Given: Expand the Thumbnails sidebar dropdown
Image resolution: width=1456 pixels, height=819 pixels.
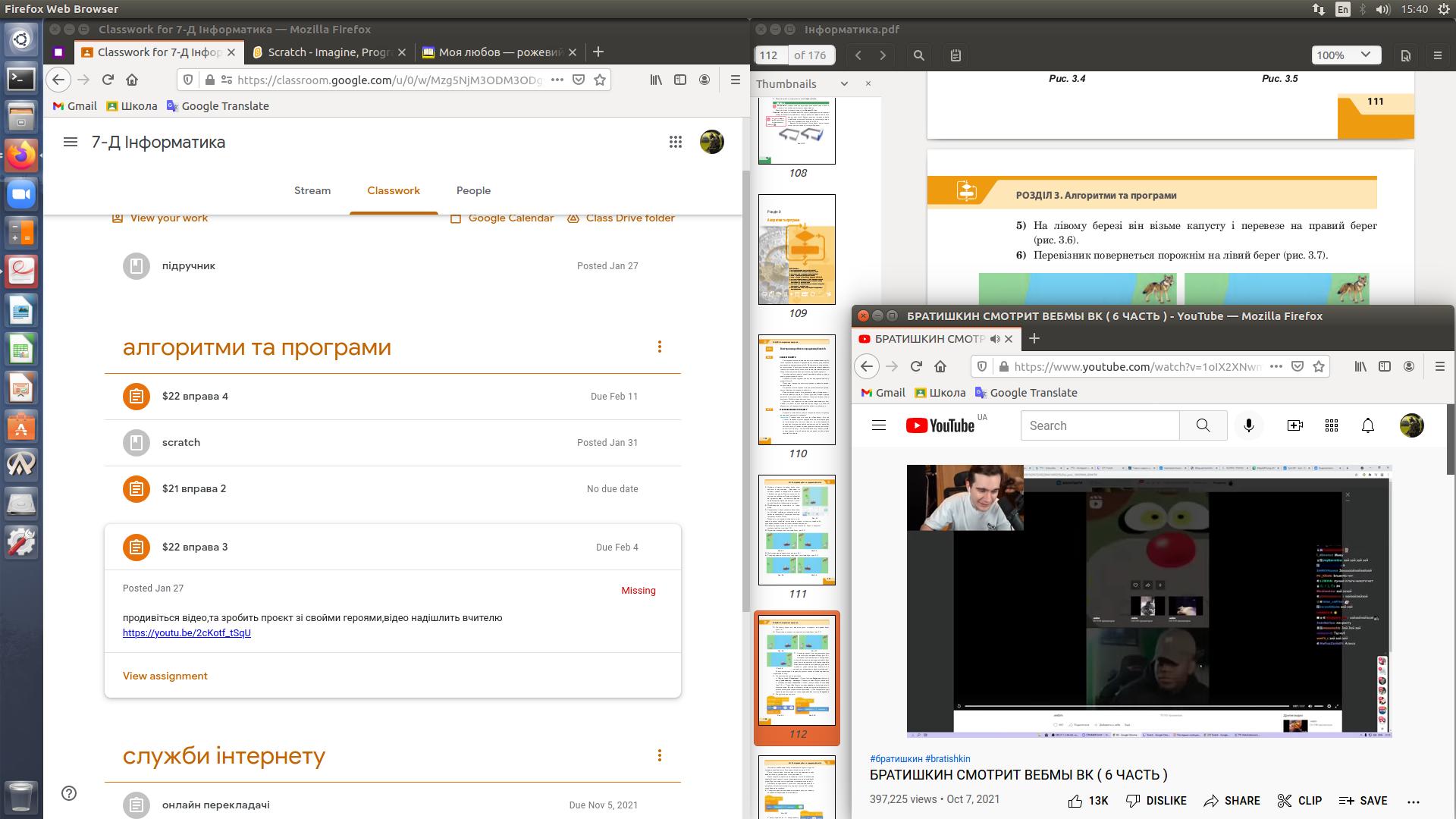Looking at the screenshot, I should [843, 84].
